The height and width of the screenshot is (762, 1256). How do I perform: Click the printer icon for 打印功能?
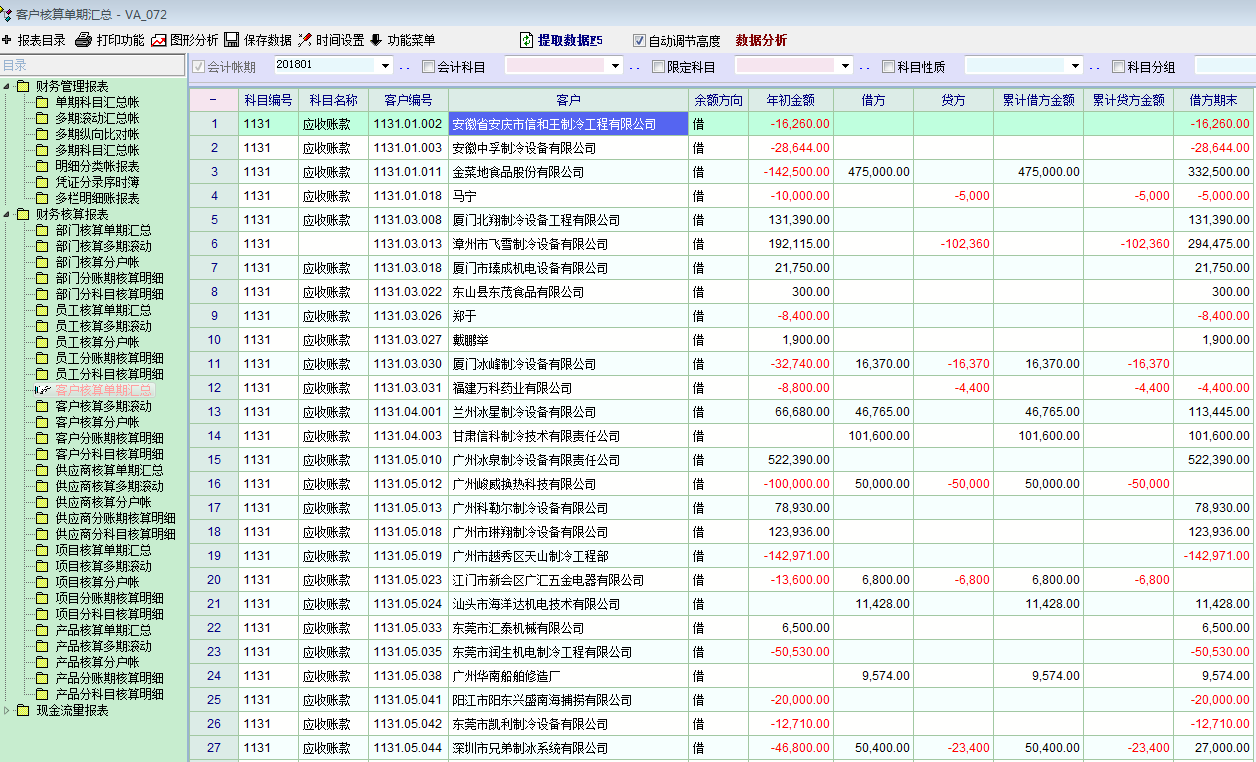pos(84,40)
